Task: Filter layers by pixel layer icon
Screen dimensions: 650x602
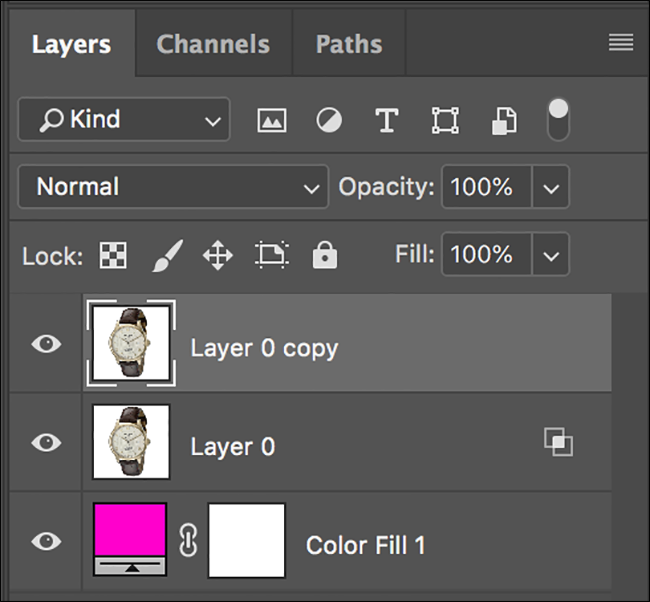Action: coord(271,121)
